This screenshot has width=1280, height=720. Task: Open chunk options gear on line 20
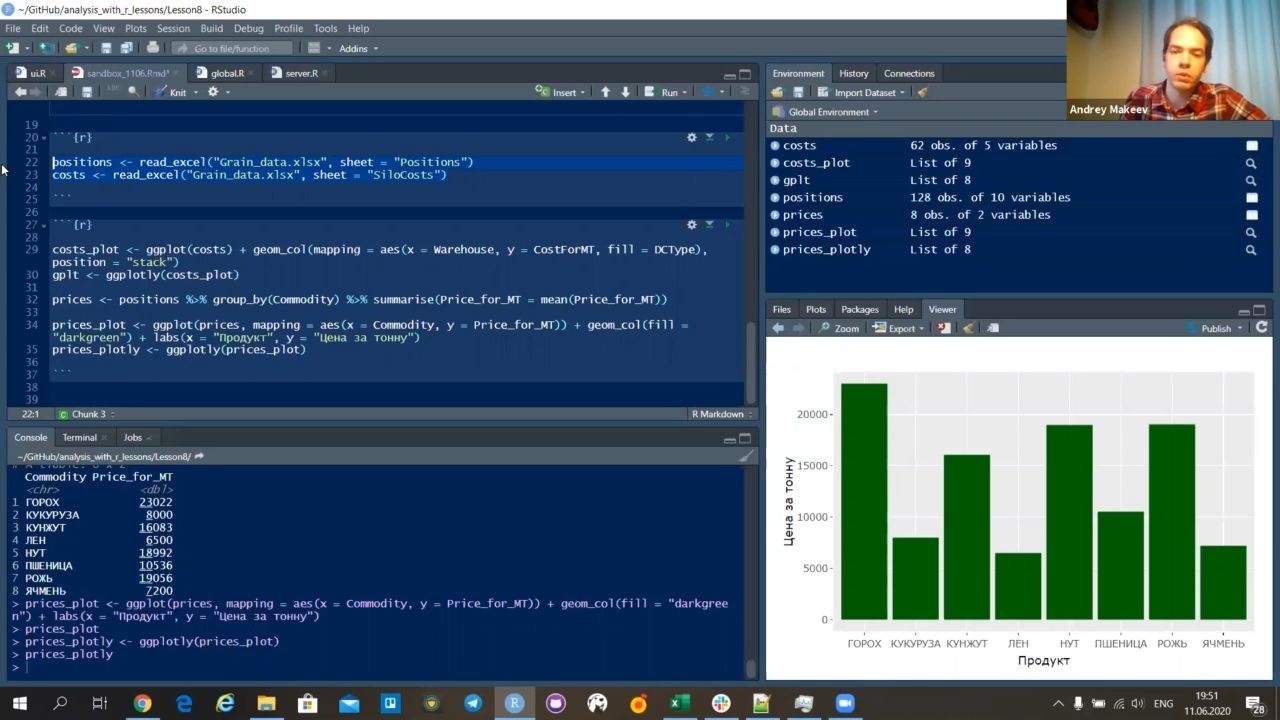pyautogui.click(x=691, y=137)
